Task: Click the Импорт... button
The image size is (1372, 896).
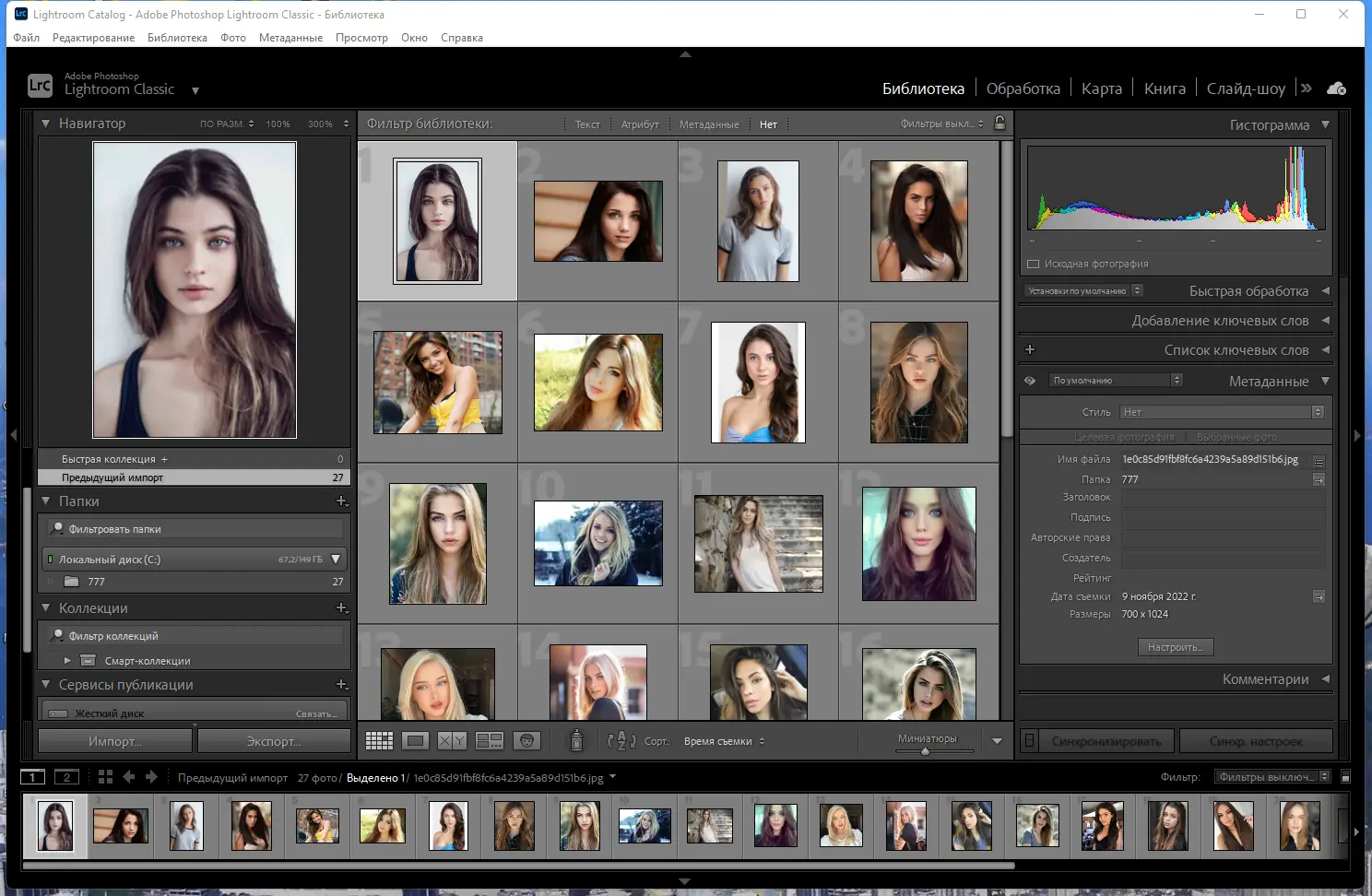Action: pos(114,742)
